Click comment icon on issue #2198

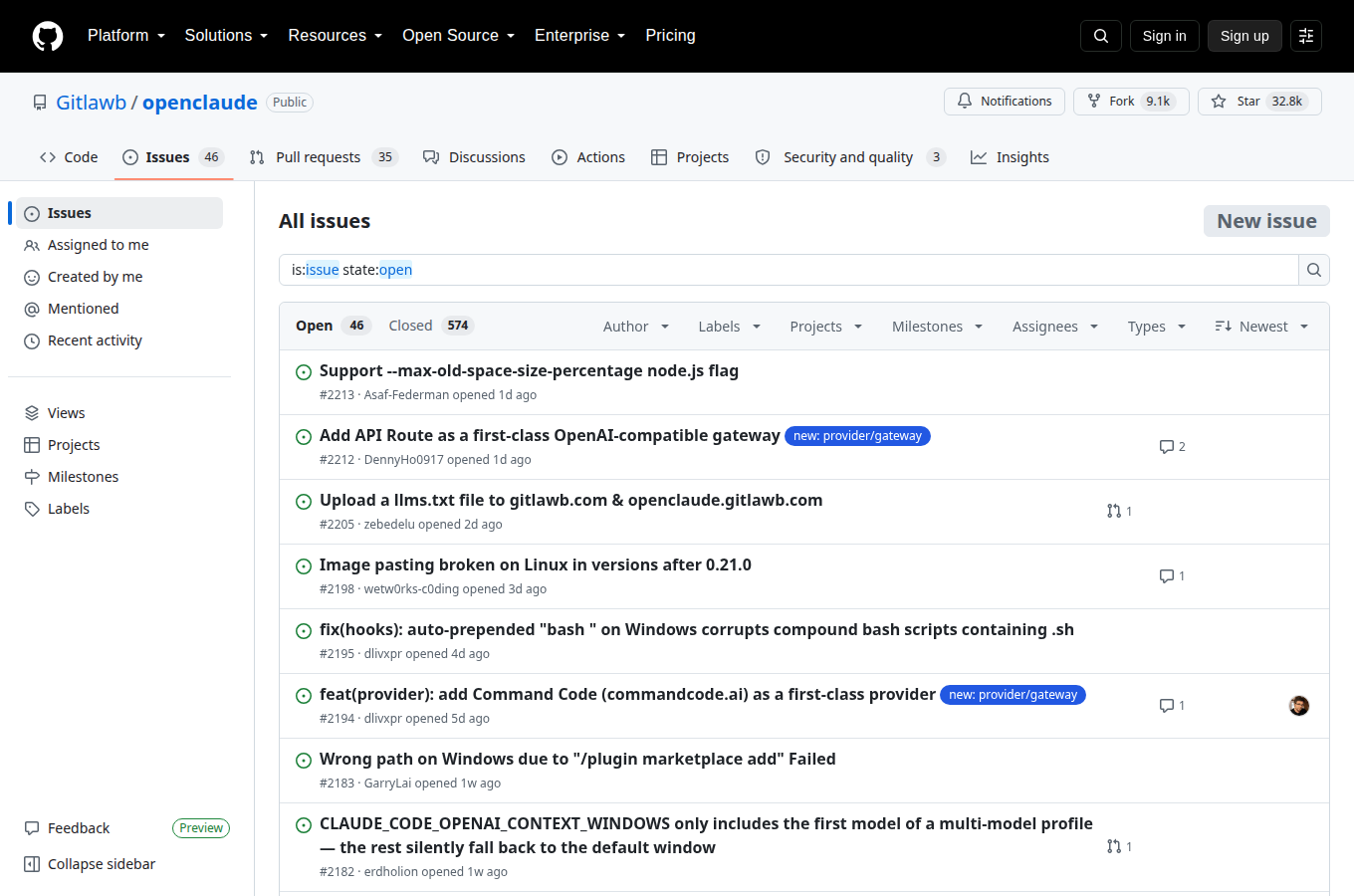[x=1167, y=575]
